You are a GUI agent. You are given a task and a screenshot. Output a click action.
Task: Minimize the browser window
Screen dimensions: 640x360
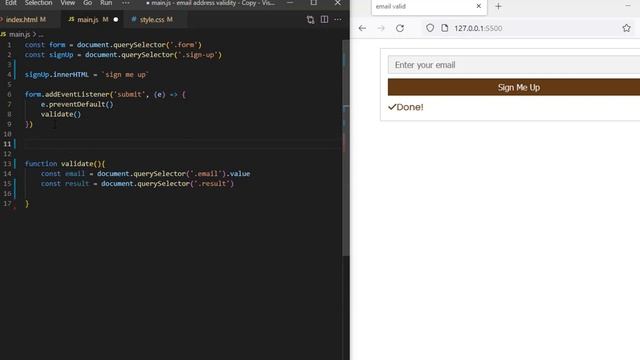tap(628, 5)
